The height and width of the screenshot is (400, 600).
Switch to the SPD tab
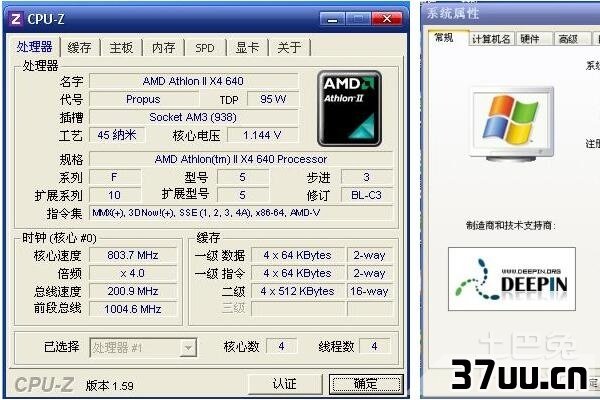pos(205,48)
